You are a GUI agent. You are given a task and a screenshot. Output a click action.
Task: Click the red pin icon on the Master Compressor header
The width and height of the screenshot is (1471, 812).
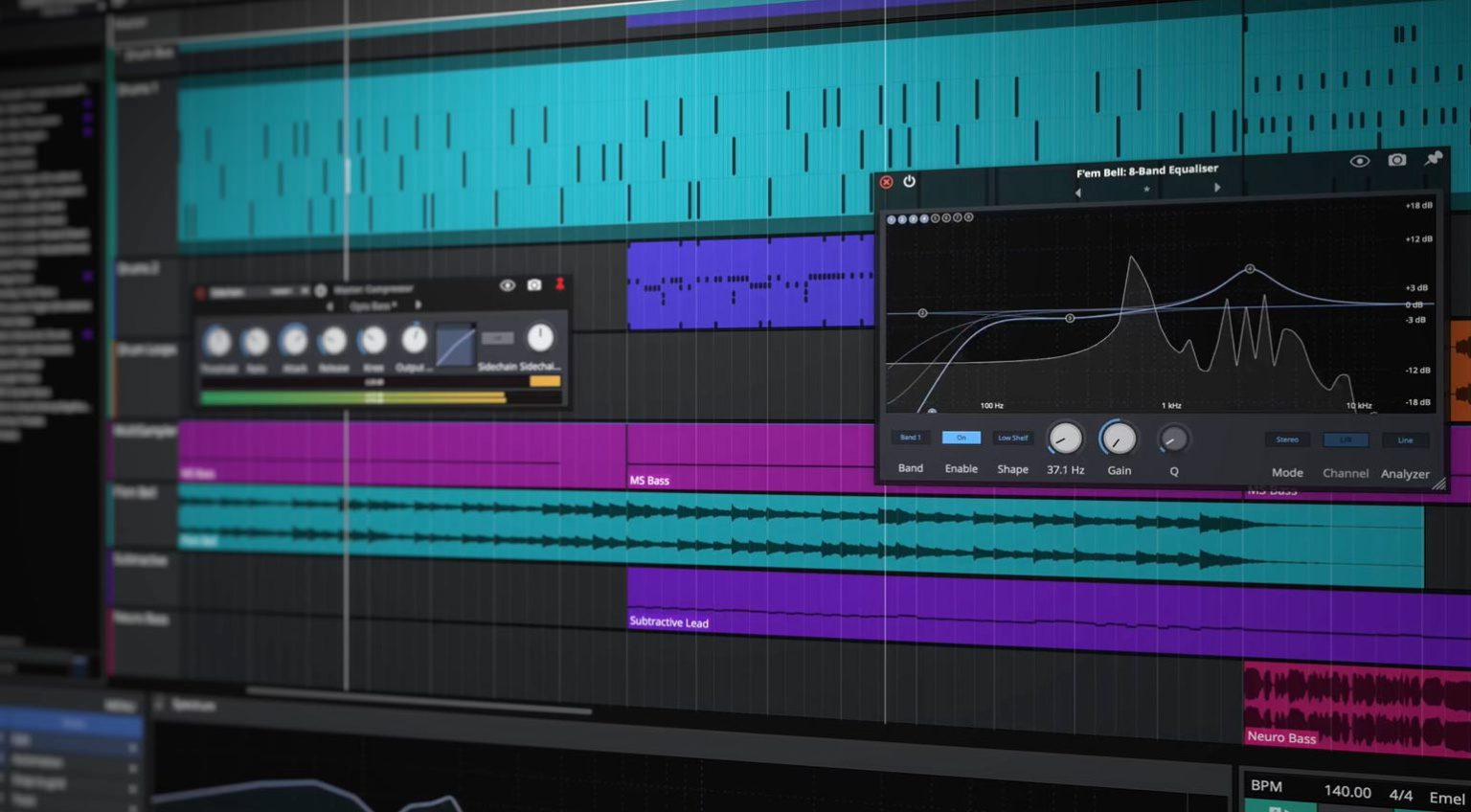pos(560,284)
